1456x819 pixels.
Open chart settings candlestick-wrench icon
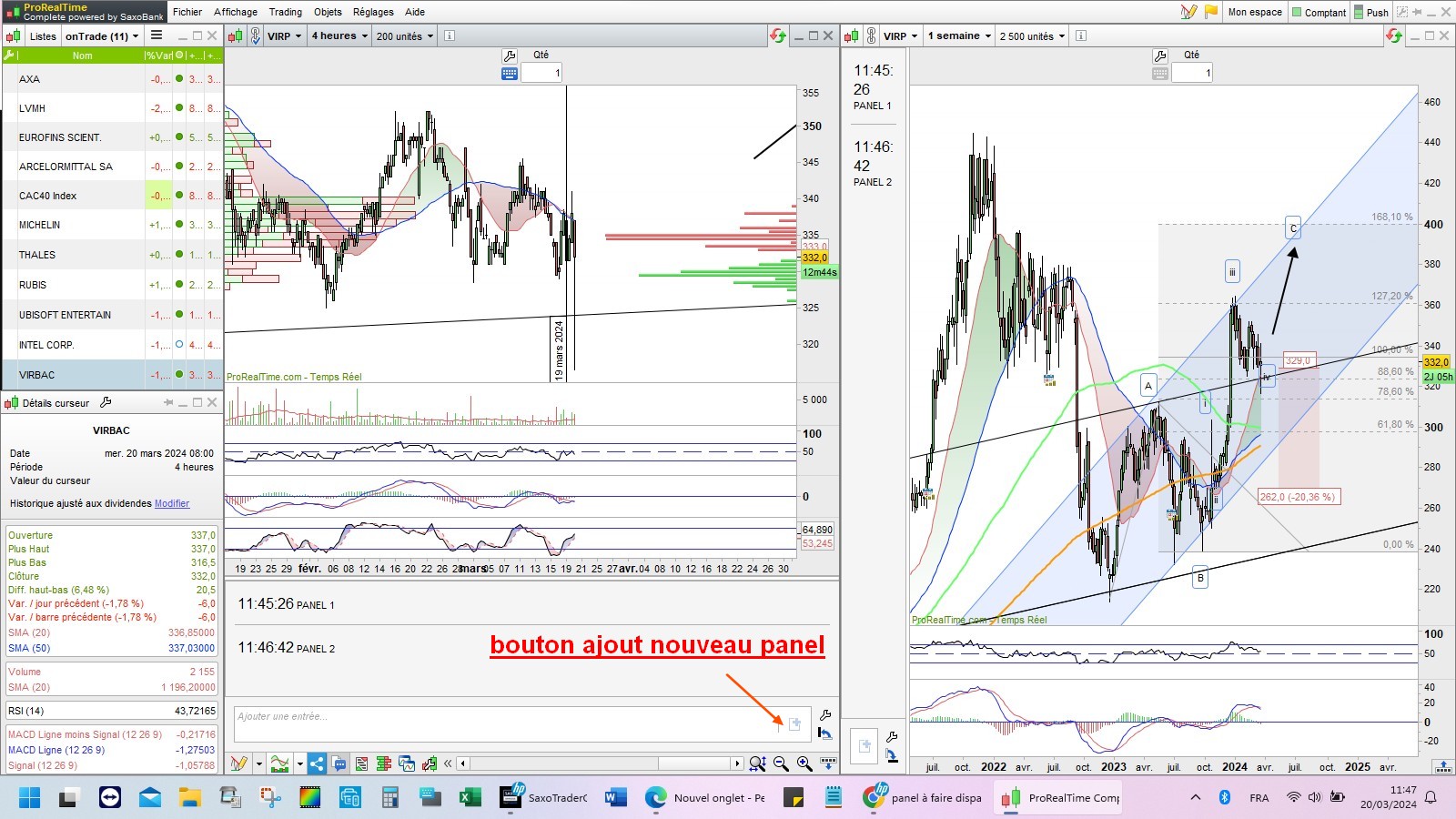pos(429,763)
